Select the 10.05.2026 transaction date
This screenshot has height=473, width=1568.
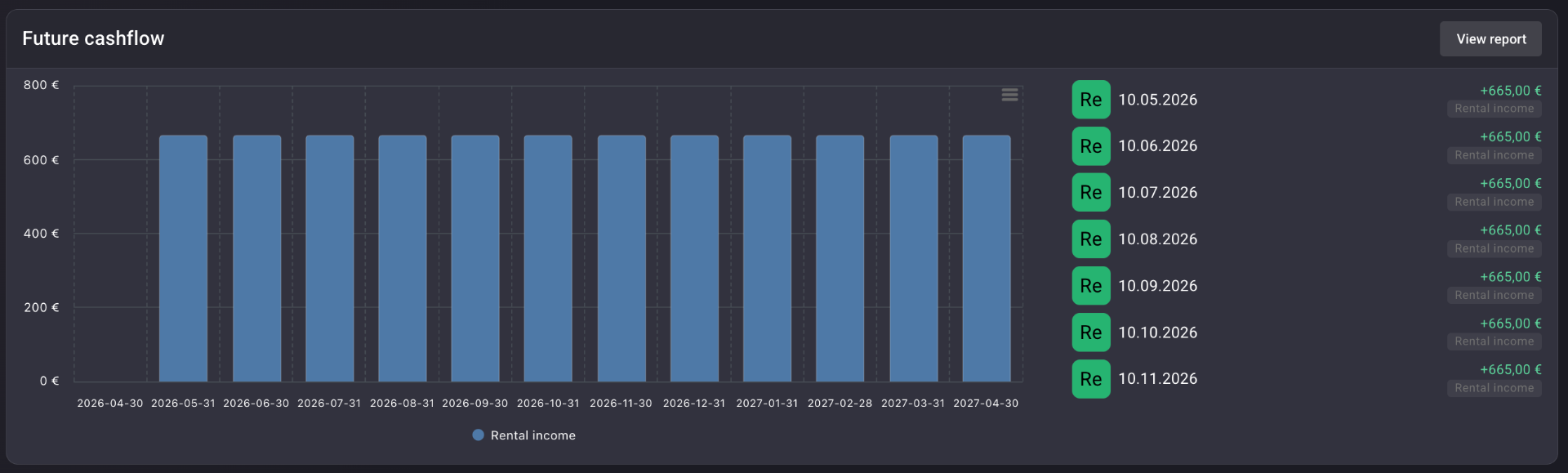tap(1157, 100)
